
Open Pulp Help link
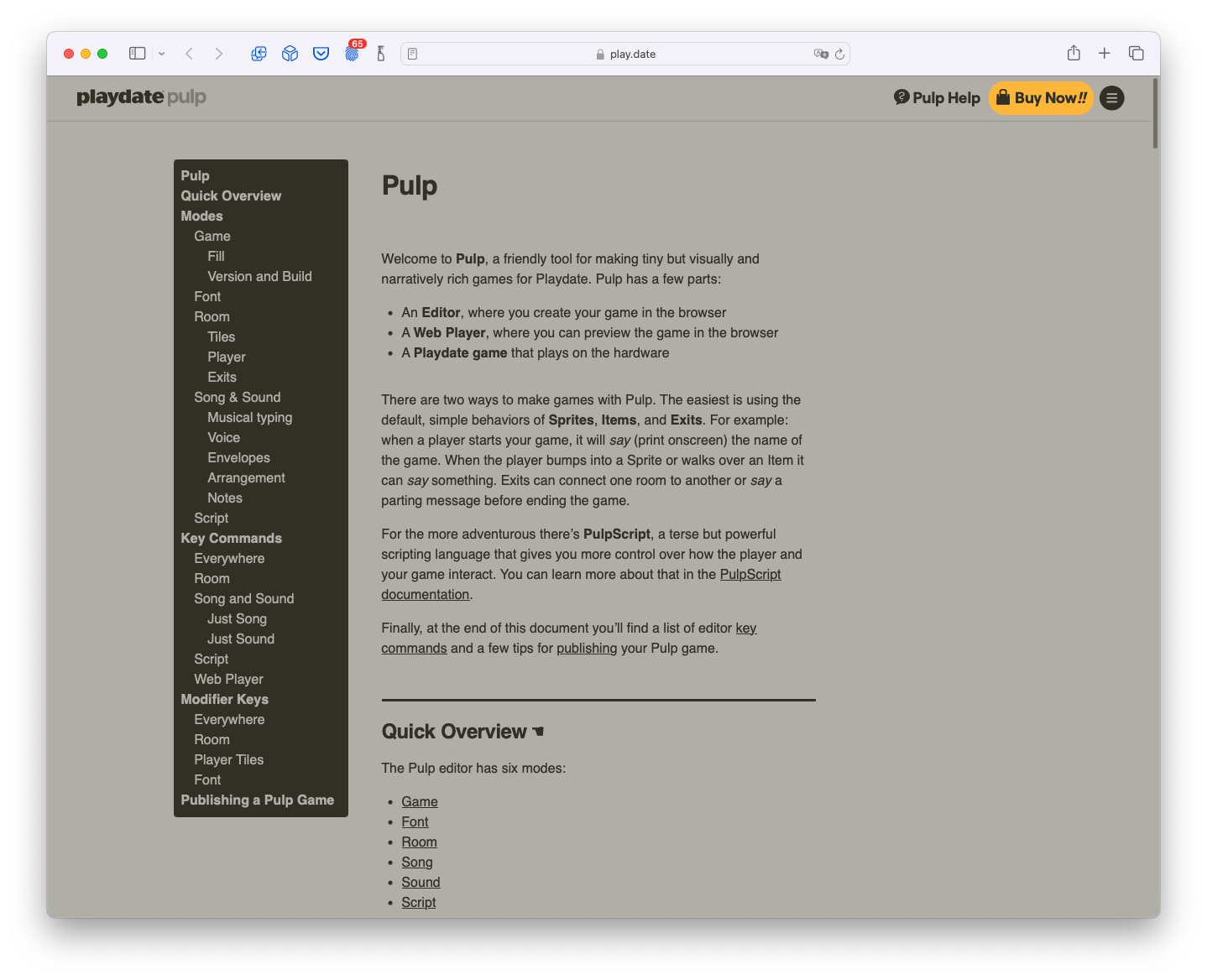pos(937,97)
